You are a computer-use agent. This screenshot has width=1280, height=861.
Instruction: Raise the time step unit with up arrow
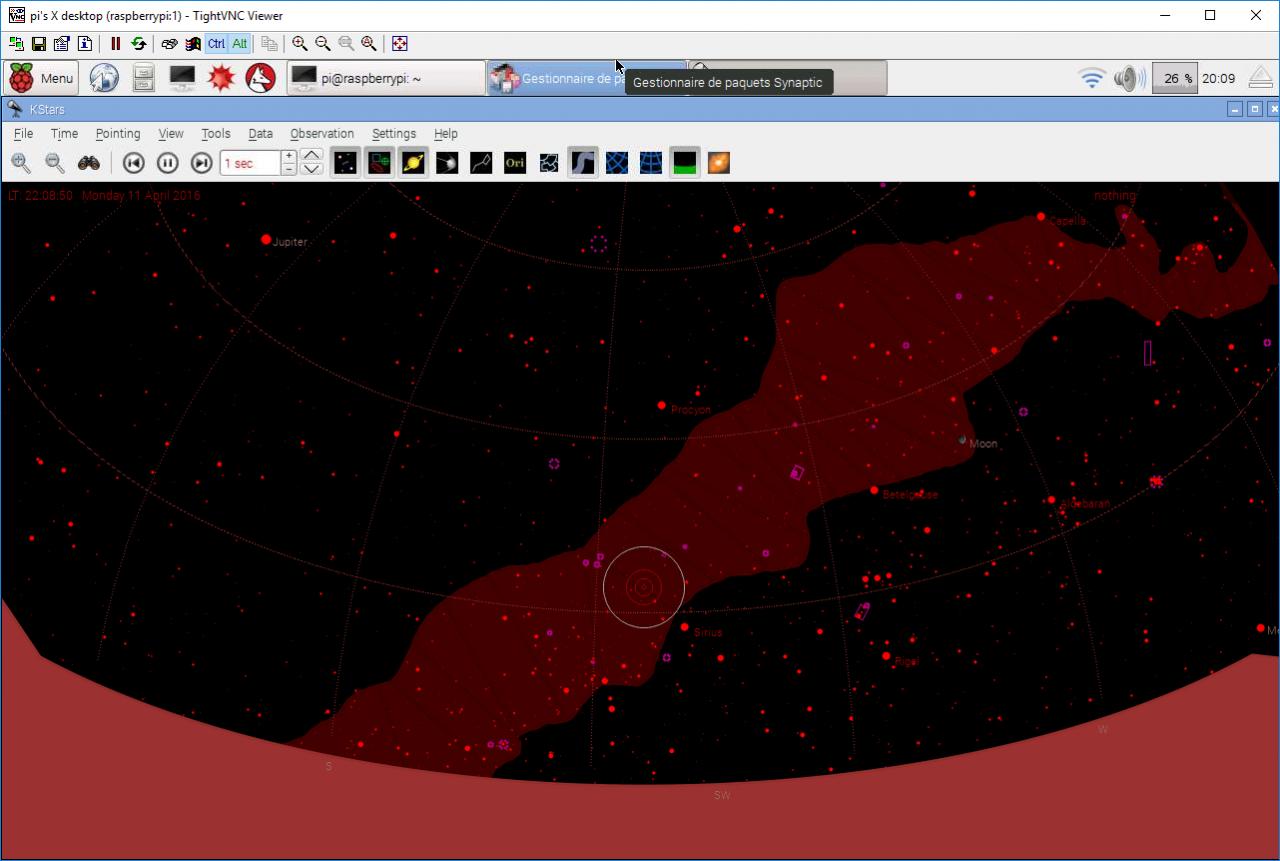(x=312, y=156)
